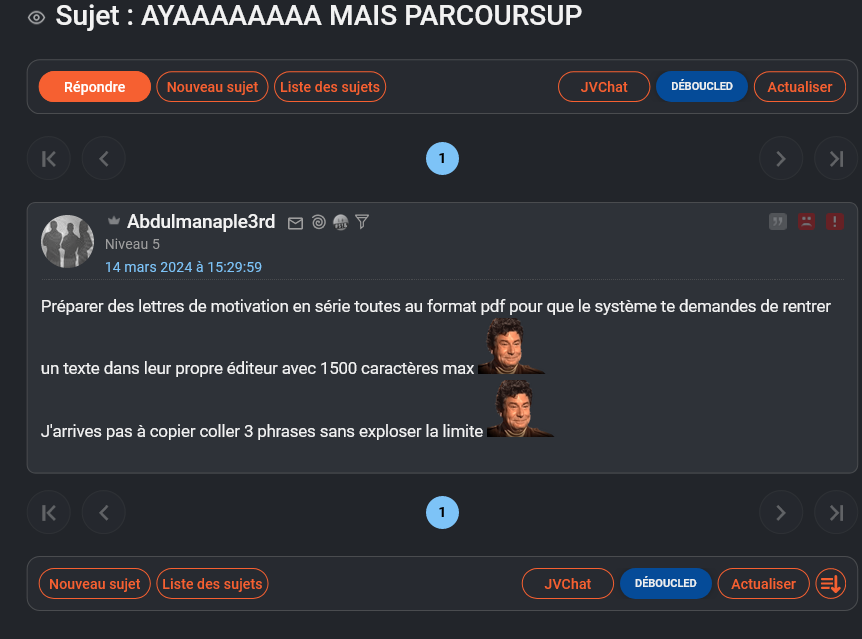862x639 pixels.
Task: Click the spiral icon next to the username
Action: (x=318, y=223)
